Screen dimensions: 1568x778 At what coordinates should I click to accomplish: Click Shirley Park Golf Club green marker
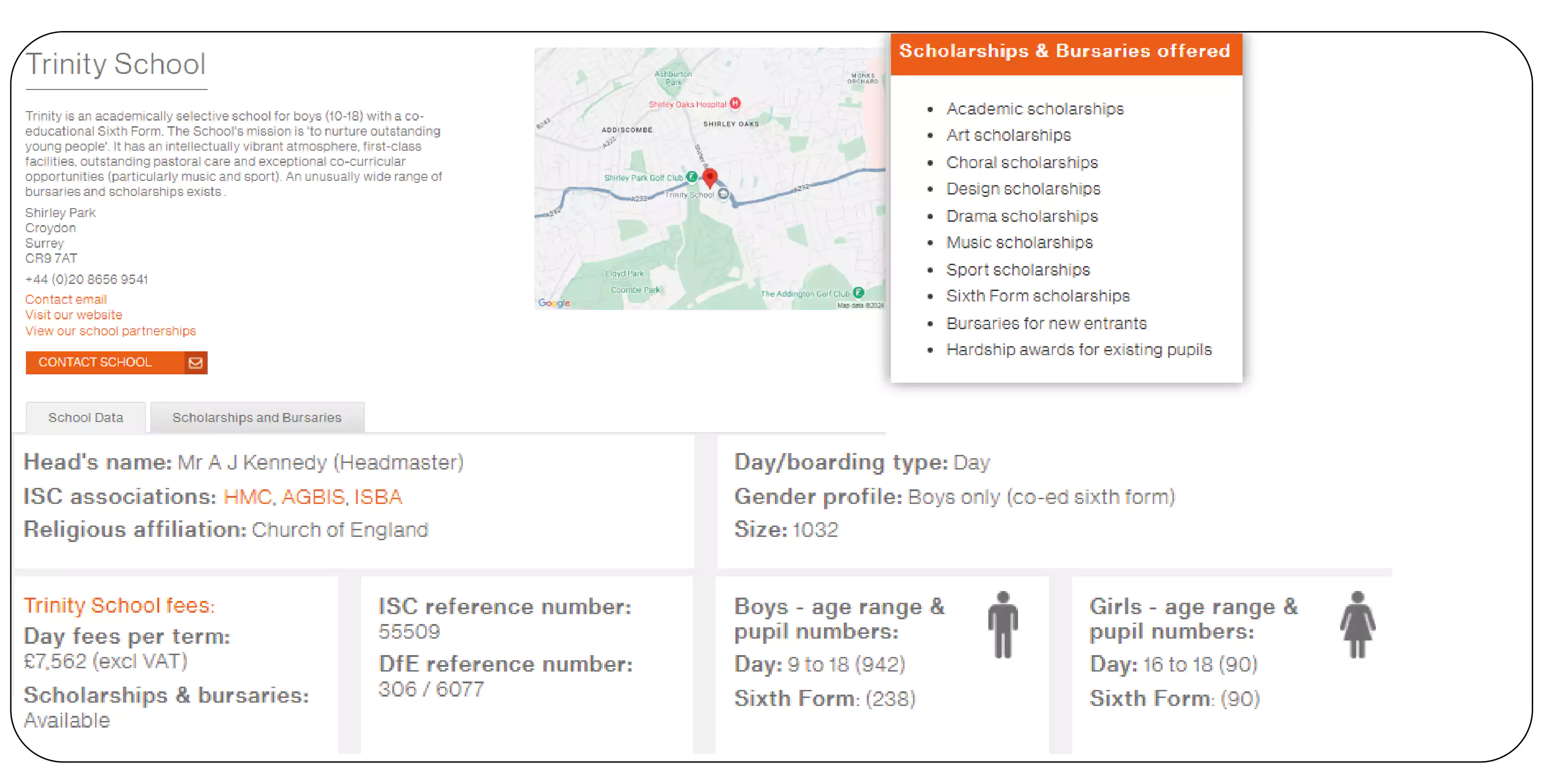(x=692, y=177)
